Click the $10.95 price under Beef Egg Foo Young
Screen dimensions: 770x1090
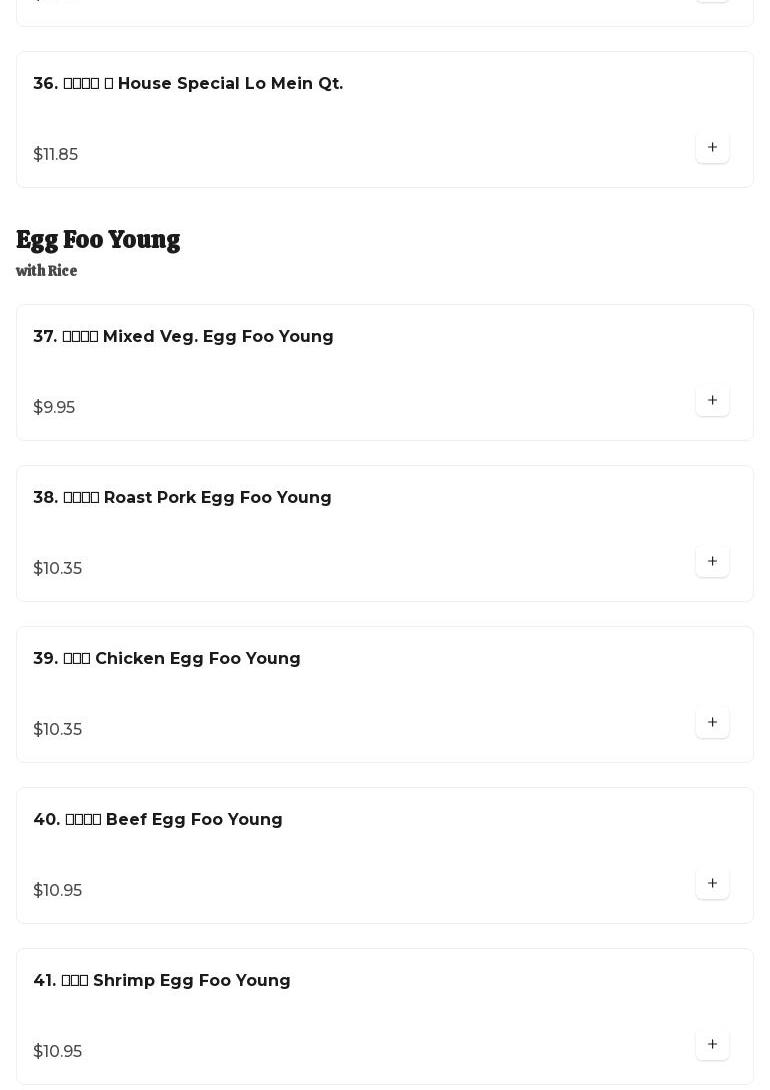point(57,890)
